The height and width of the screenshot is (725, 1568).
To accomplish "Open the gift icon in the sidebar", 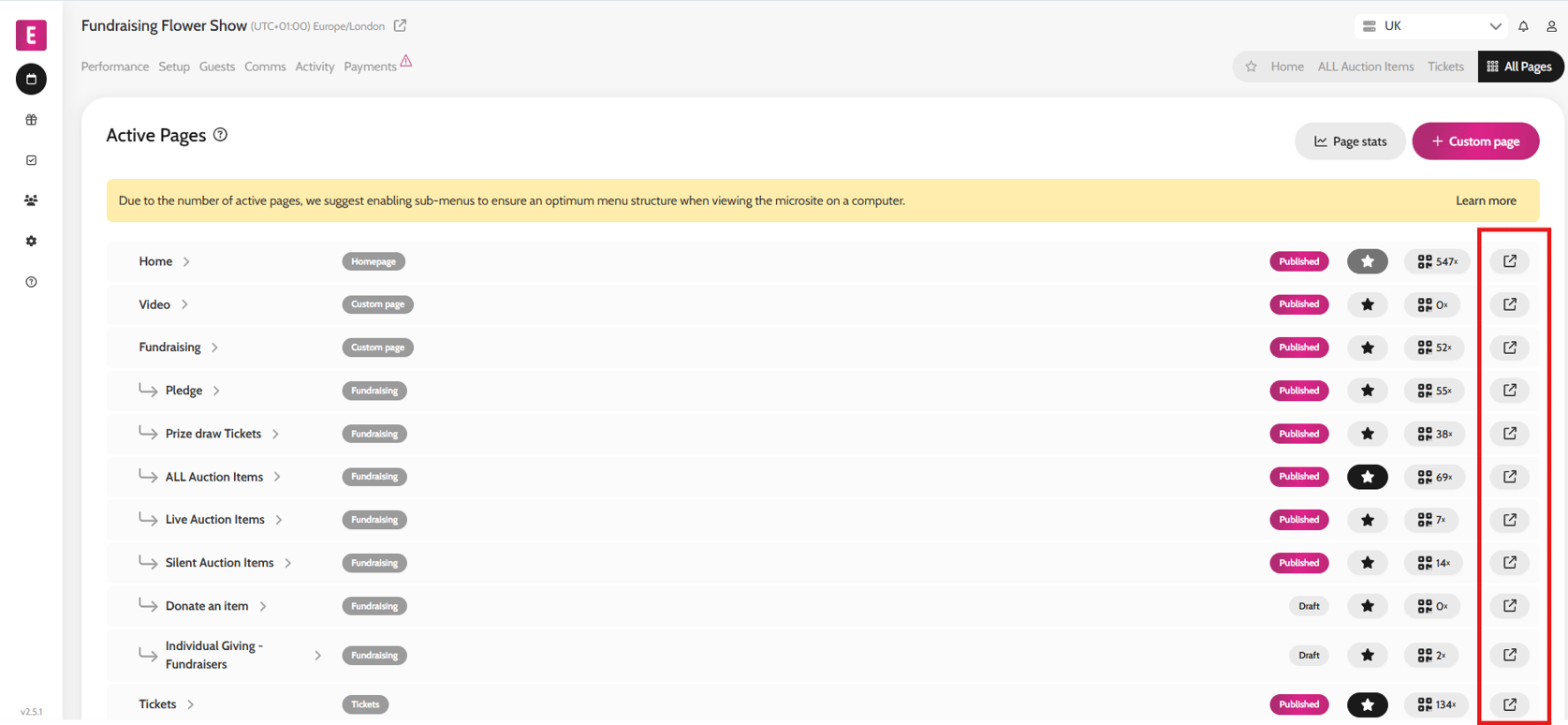I will (31, 120).
